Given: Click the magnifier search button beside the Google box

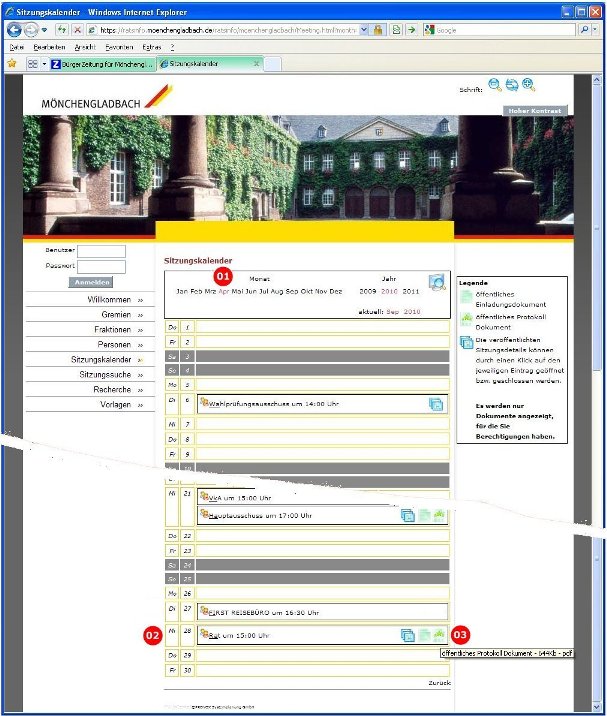Looking at the screenshot, I should (x=584, y=30).
